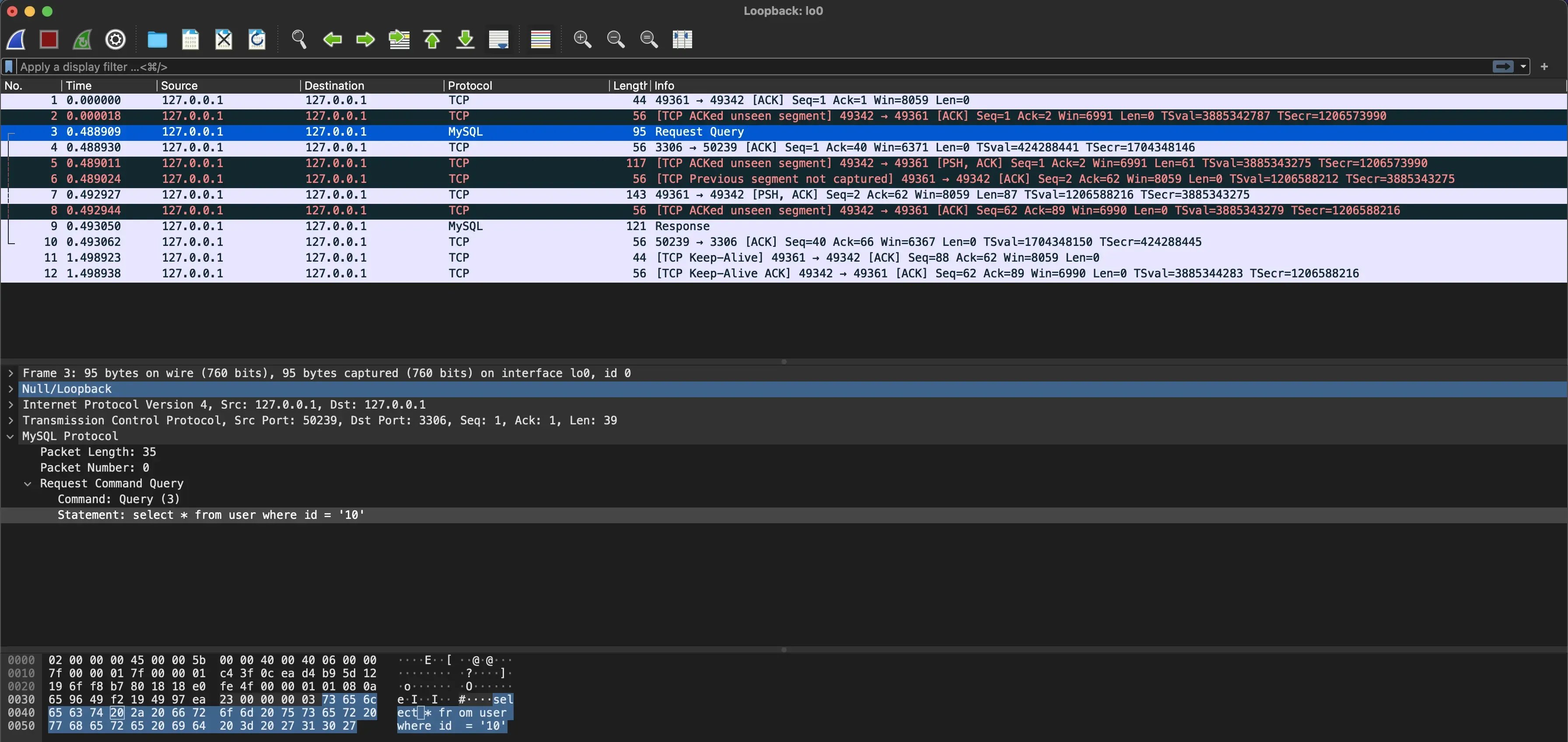This screenshot has height=742, width=1568.
Task: Open display filter bookmark icon
Action: [9, 67]
